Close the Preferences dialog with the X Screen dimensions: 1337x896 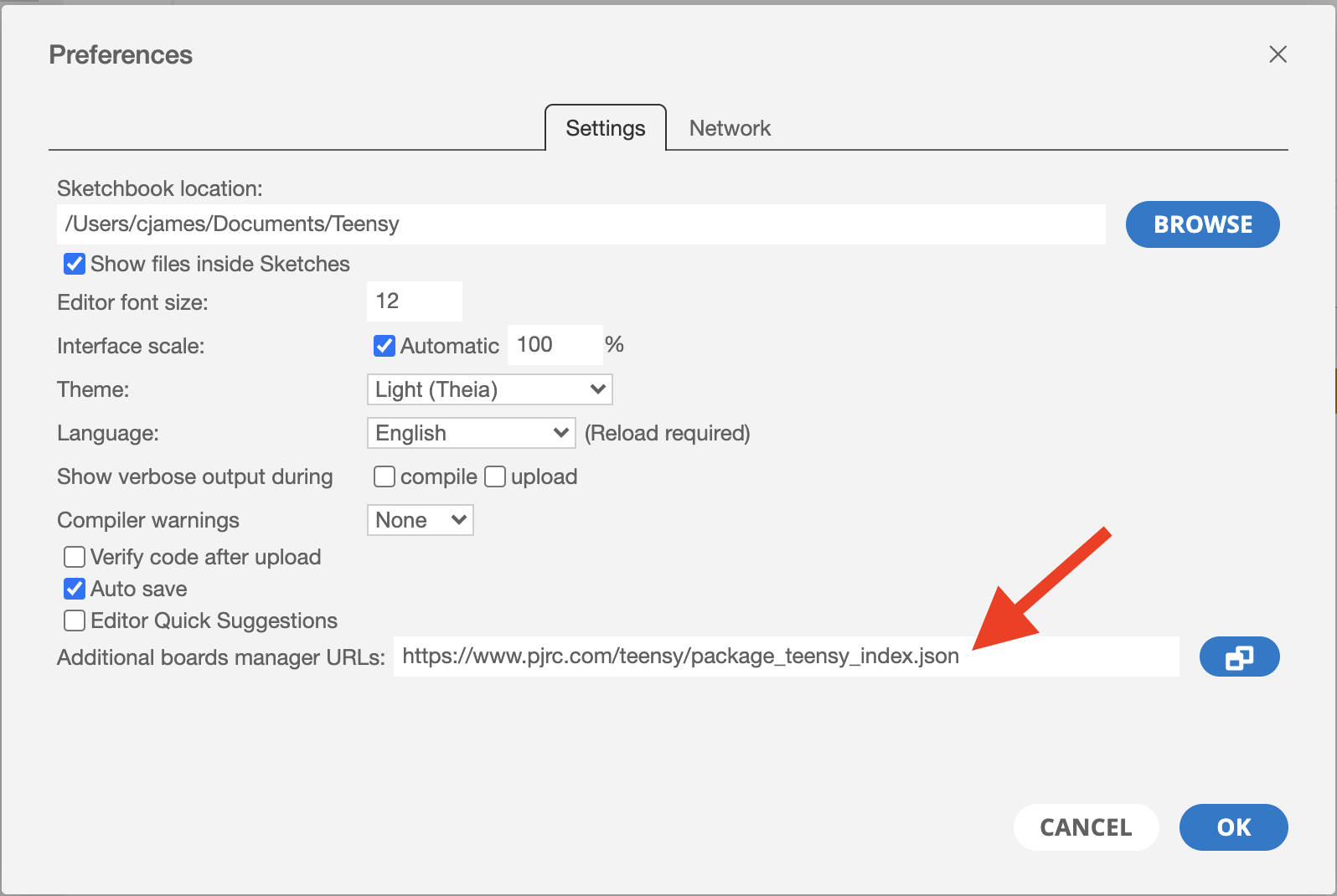pos(1278,54)
